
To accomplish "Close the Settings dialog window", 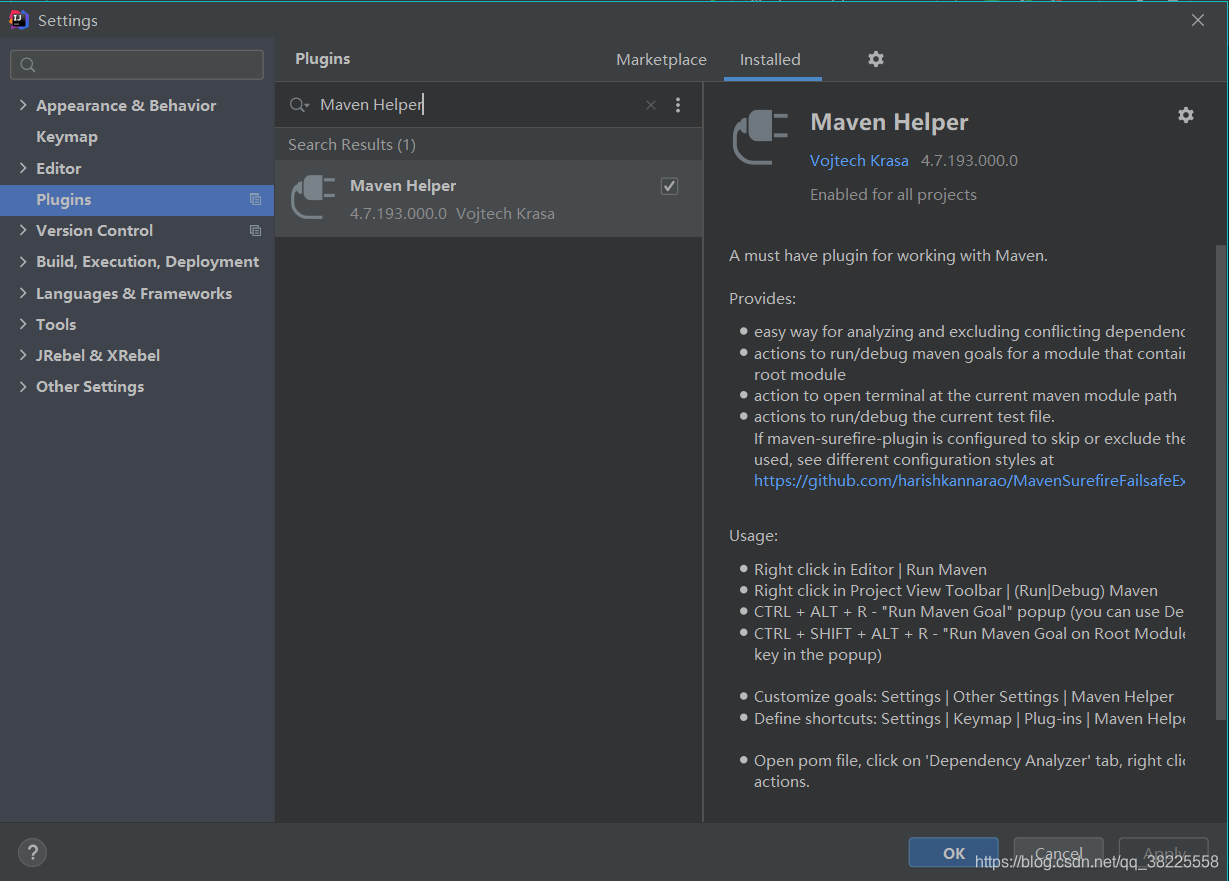I will click(x=1198, y=20).
